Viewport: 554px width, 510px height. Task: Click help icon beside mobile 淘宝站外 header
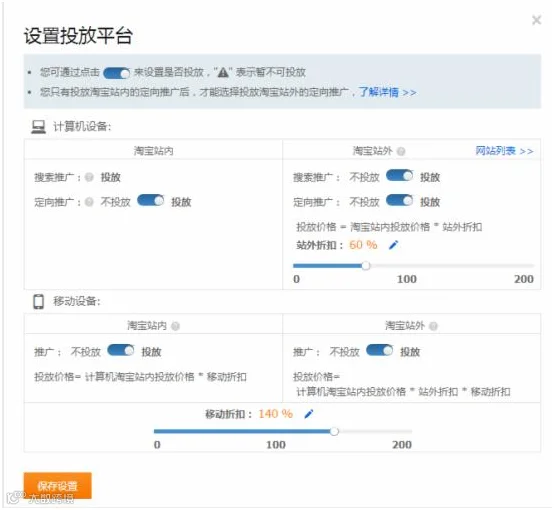(x=434, y=326)
